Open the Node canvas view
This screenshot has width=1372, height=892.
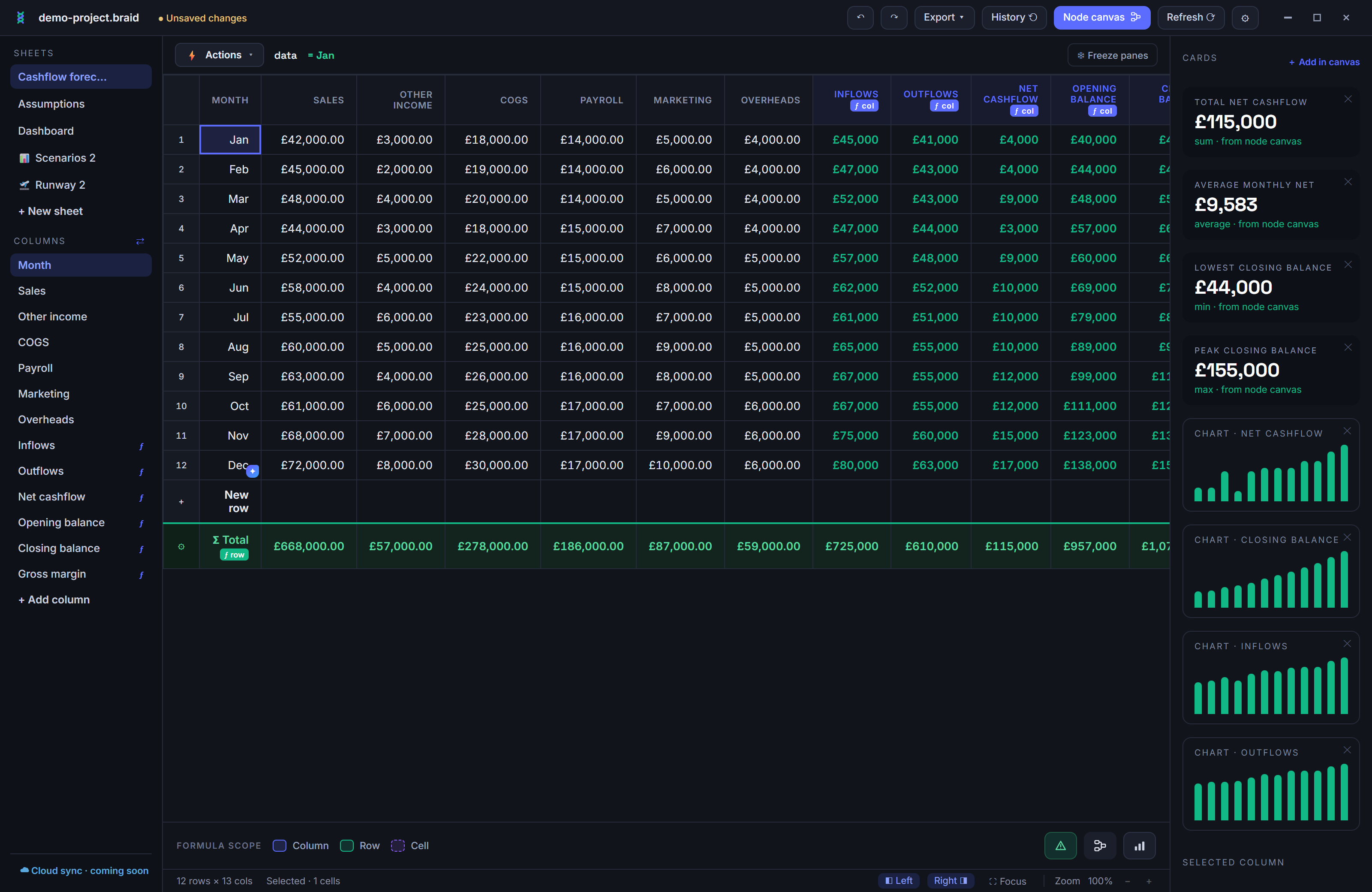click(1101, 17)
